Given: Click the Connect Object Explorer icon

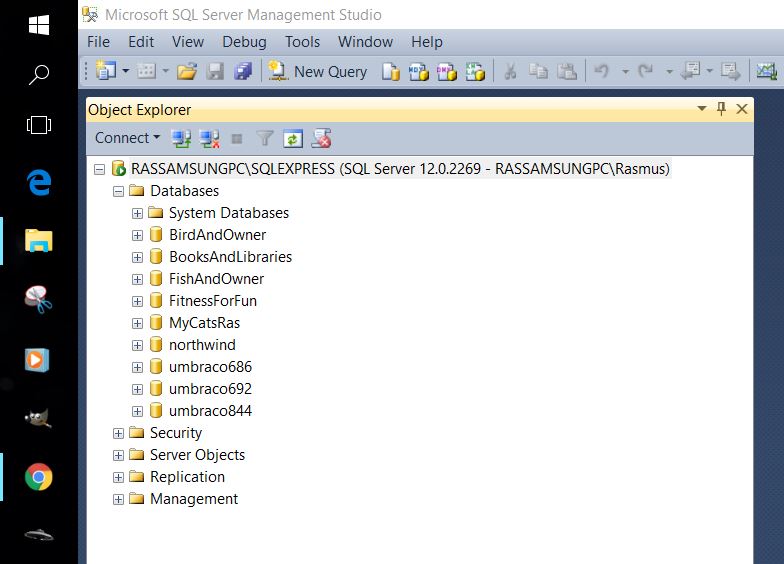Looking at the screenshot, I should coord(181,138).
